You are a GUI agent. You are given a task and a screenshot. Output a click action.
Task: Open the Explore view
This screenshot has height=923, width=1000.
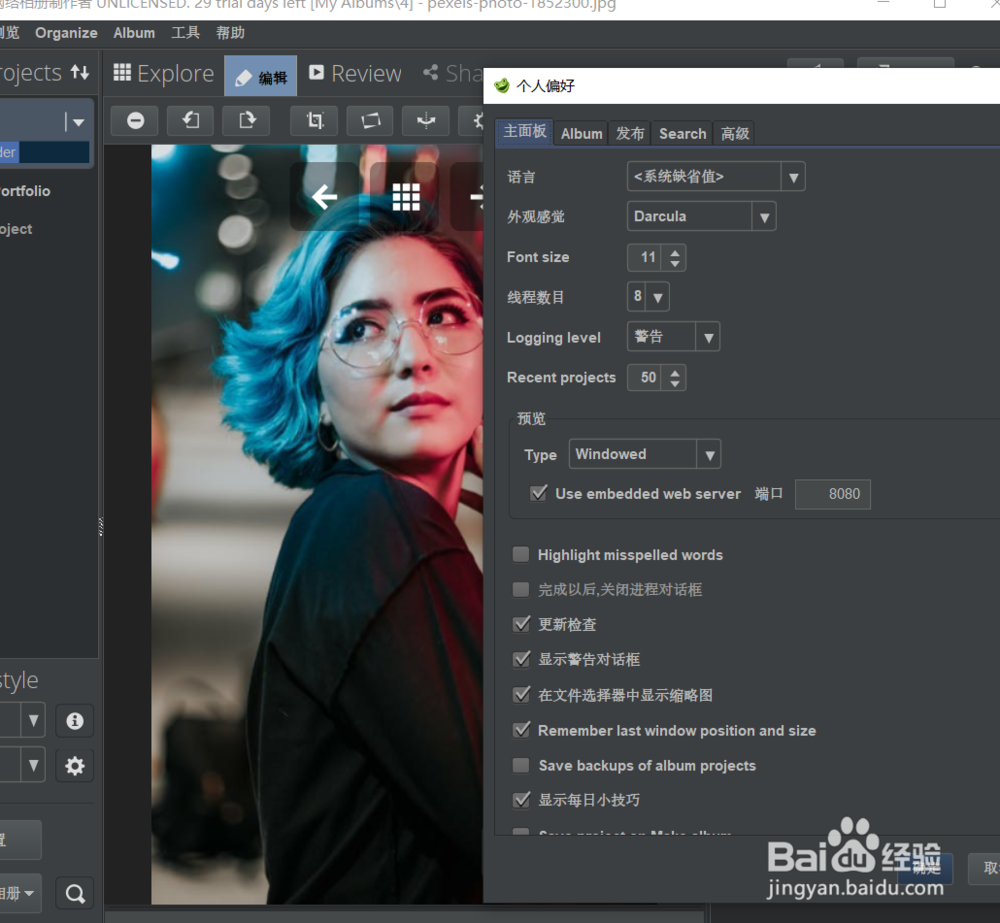pyautogui.click(x=163, y=73)
